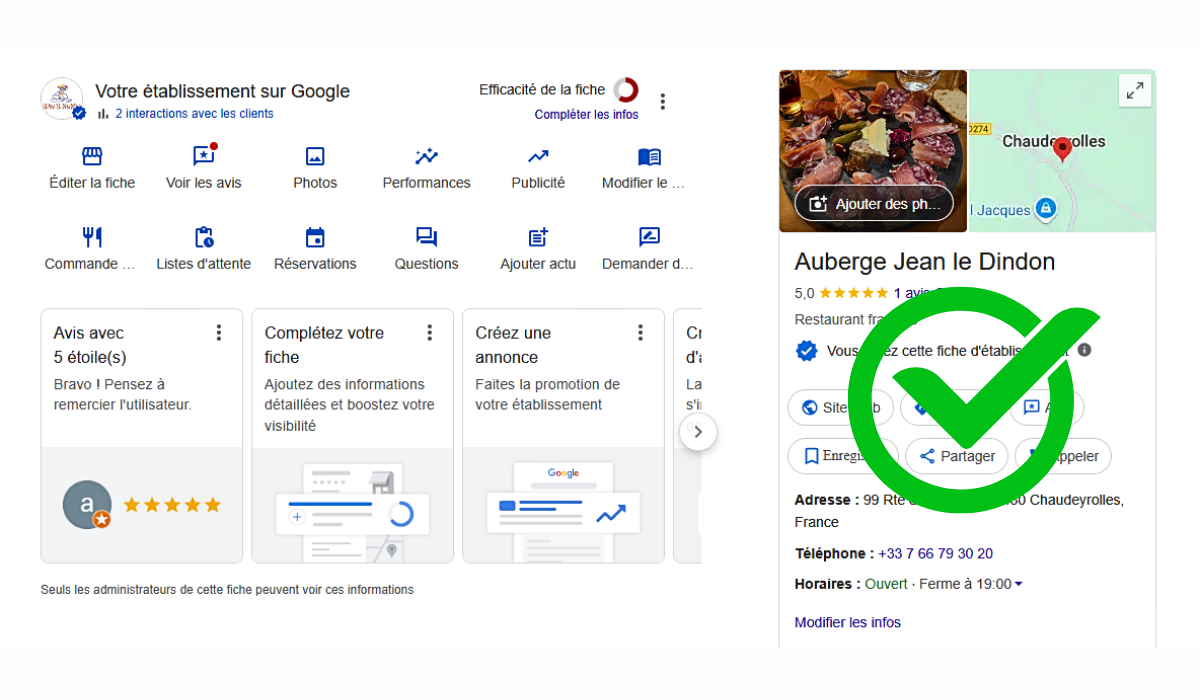
Task: Click the Enregistrer bookmark button
Action: (843, 456)
